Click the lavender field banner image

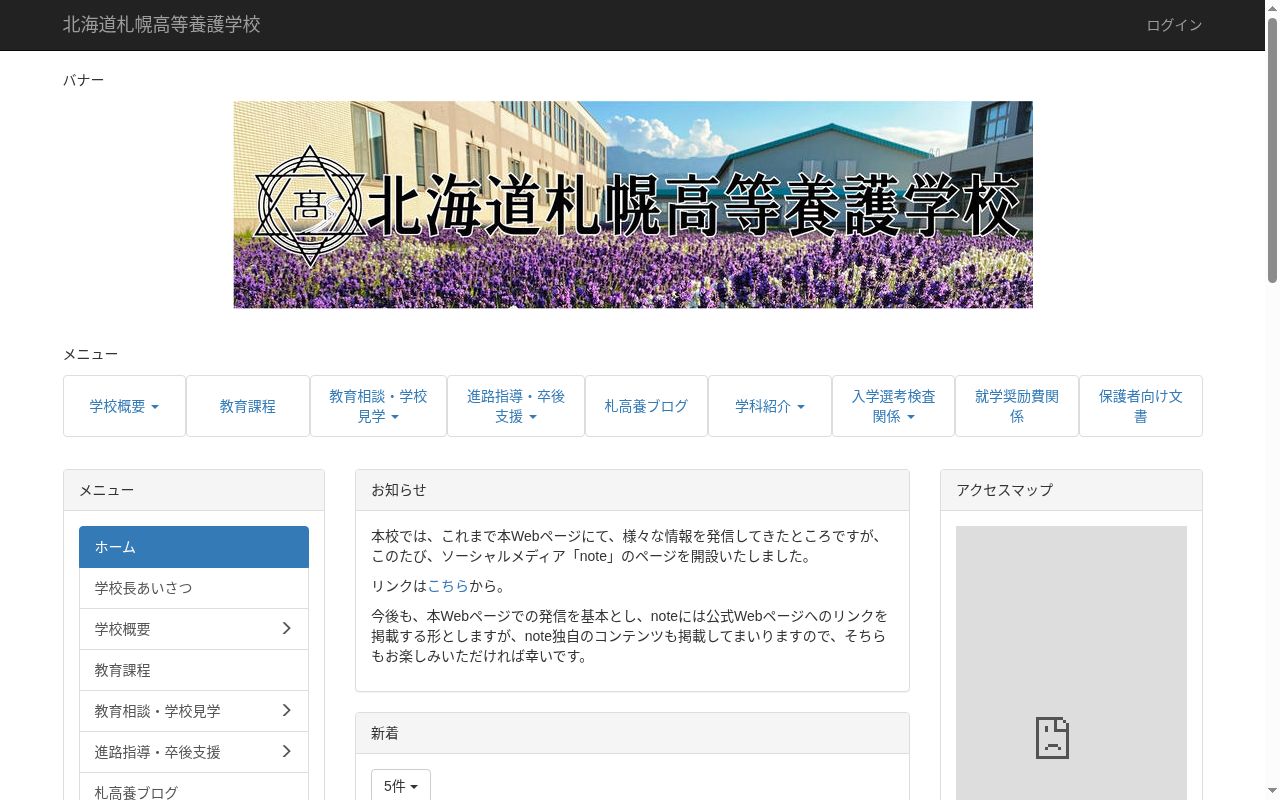633,204
